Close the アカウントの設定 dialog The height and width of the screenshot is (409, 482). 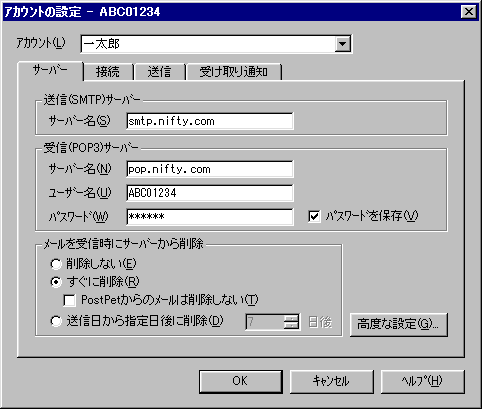pyautogui.click(x=469, y=12)
